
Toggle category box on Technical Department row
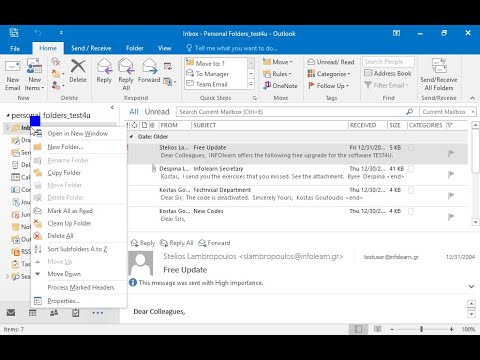point(411,190)
